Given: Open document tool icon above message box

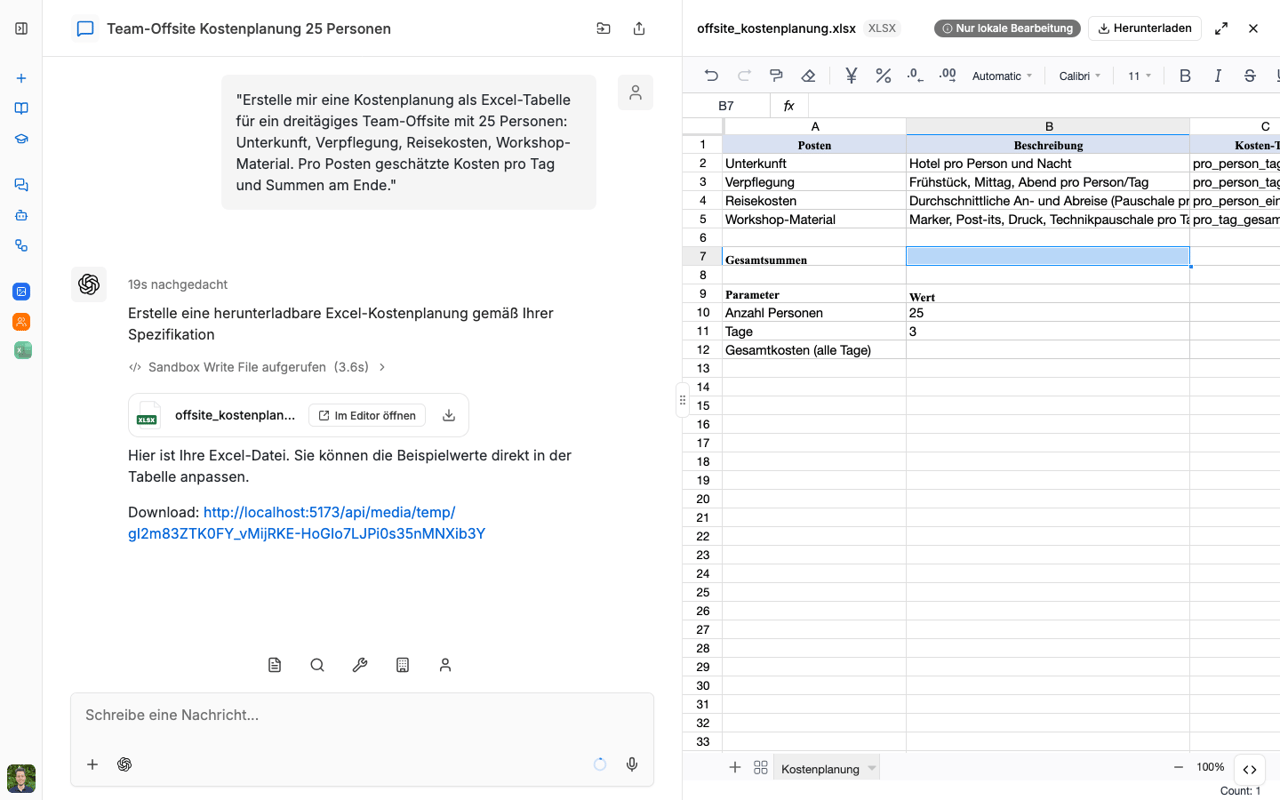Looking at the screenshot, I should (x=275, y=665).
